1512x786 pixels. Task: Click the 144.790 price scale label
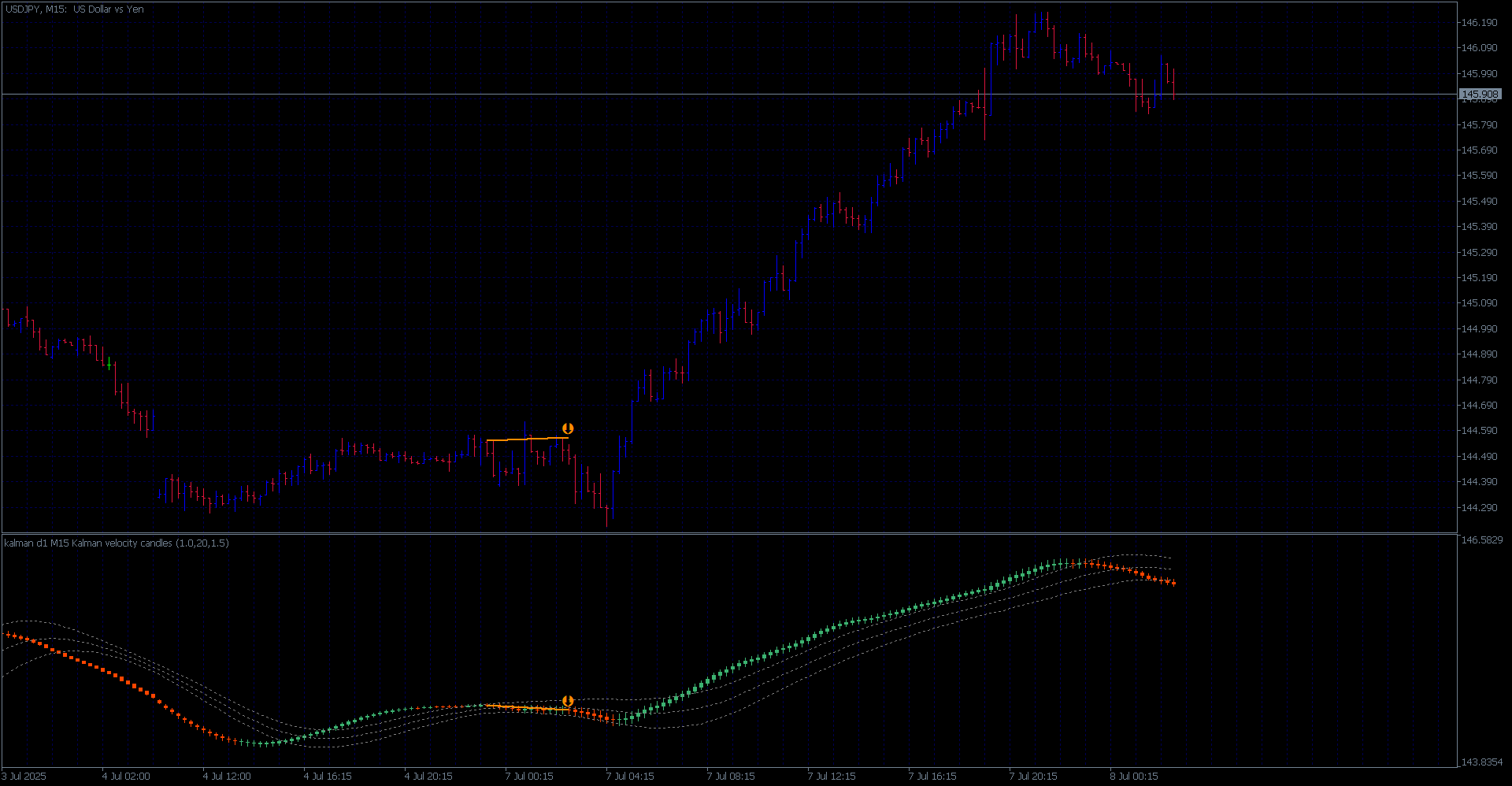(x=1479, y=380)
